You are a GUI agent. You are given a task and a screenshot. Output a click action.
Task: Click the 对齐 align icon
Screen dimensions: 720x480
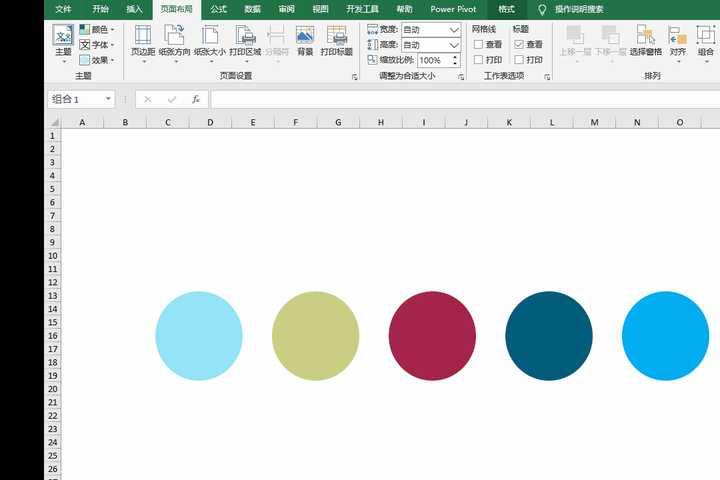point(678,36)
